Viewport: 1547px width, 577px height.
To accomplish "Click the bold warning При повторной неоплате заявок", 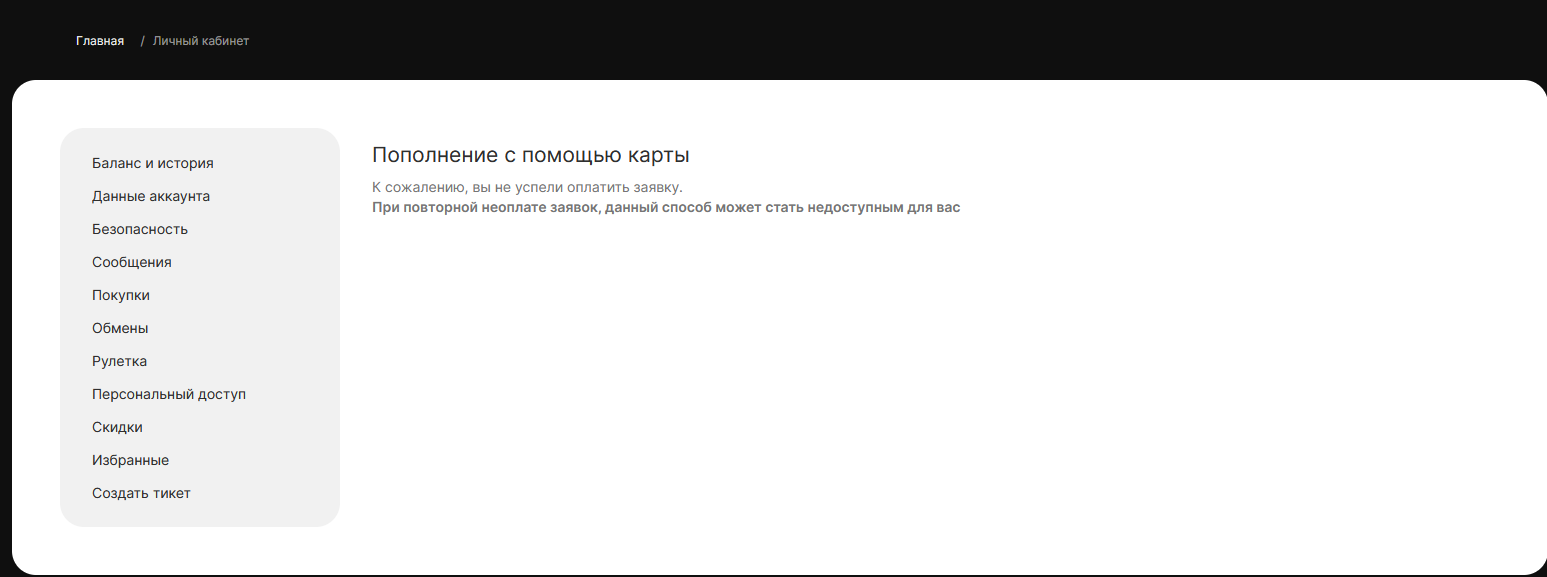I will (666, 208).
